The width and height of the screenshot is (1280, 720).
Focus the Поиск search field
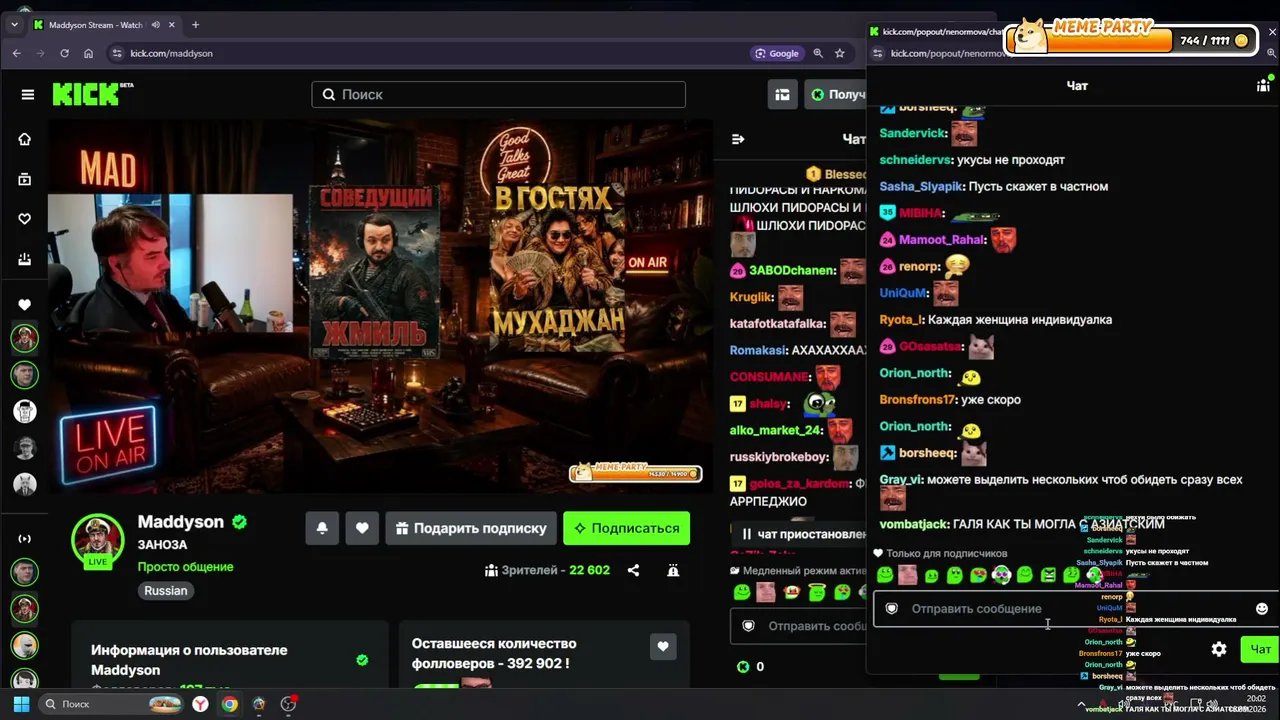[x=498, y=94]
